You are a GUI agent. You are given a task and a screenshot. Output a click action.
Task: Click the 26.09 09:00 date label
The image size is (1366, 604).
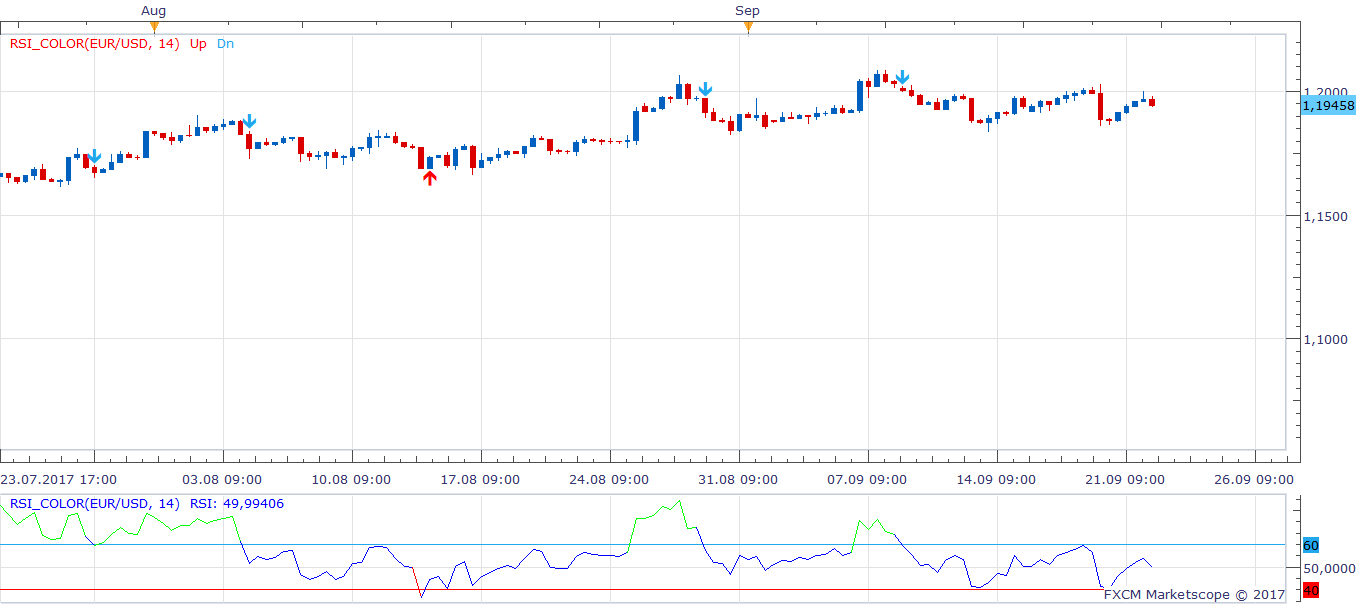(1256, 479)
